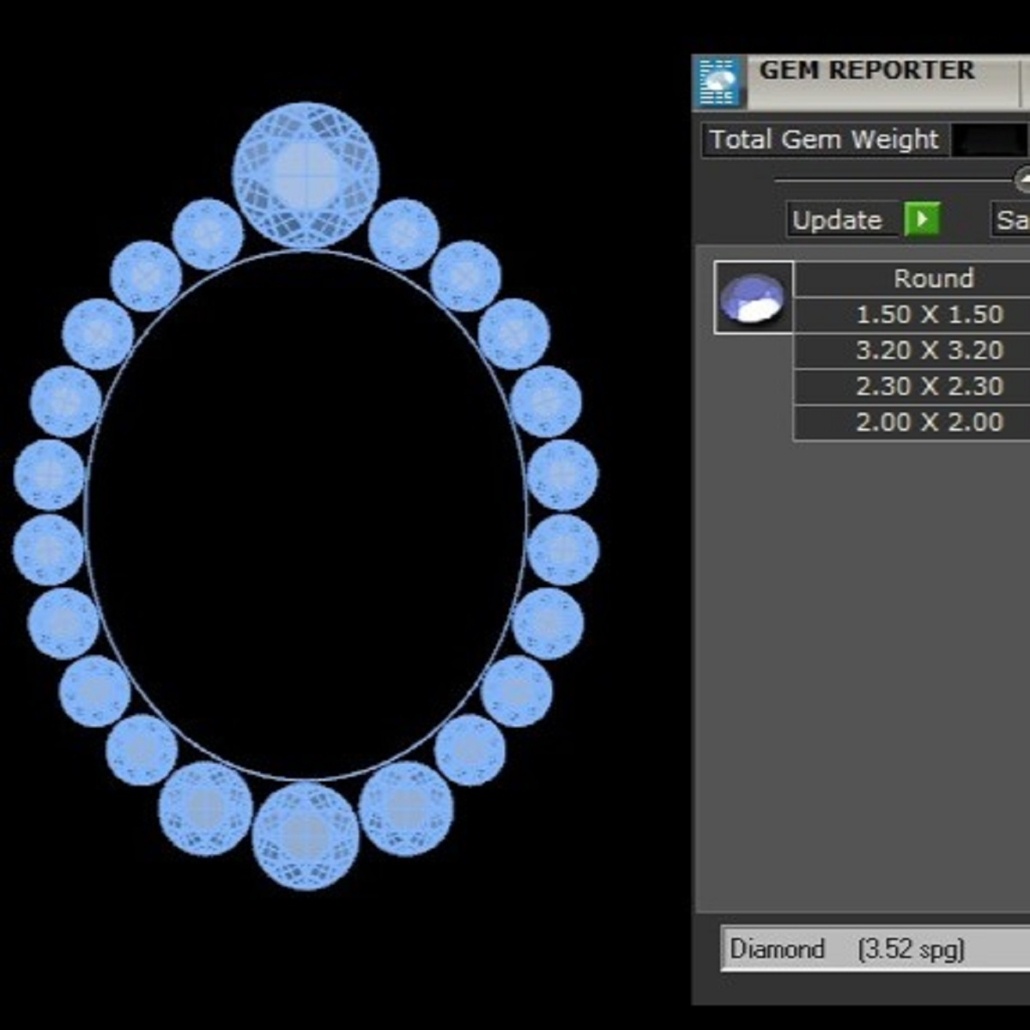Open the GEM REPORTER tab
Viewport: 1030px width, 1030px height.
point(866,72)
